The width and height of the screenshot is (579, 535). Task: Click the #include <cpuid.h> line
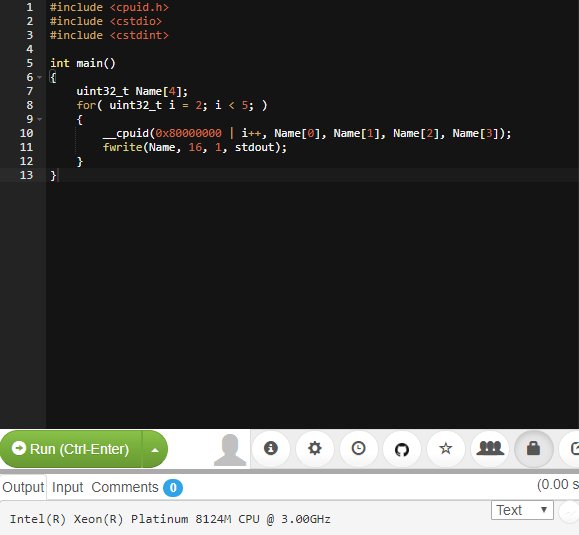pos(109,7)
